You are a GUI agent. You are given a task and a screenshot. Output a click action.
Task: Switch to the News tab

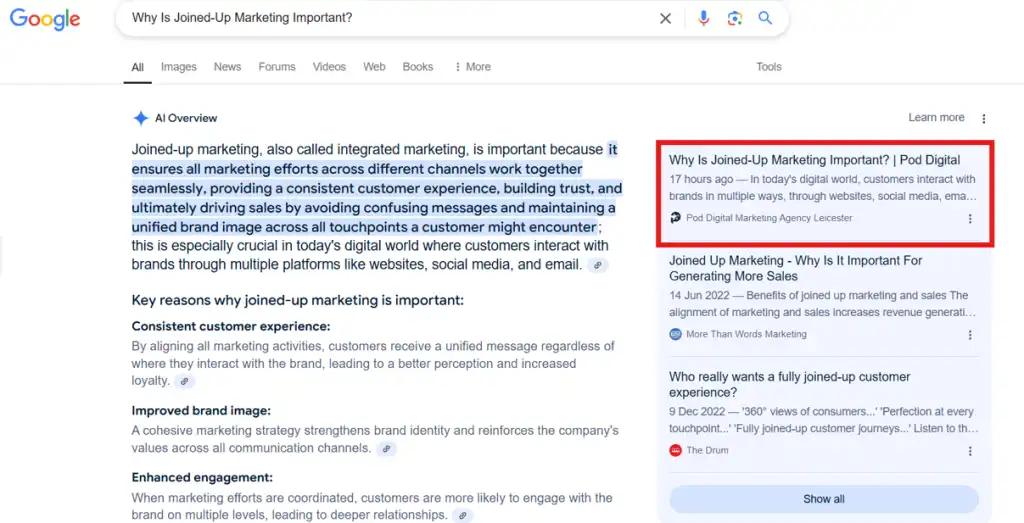(227, 67)
